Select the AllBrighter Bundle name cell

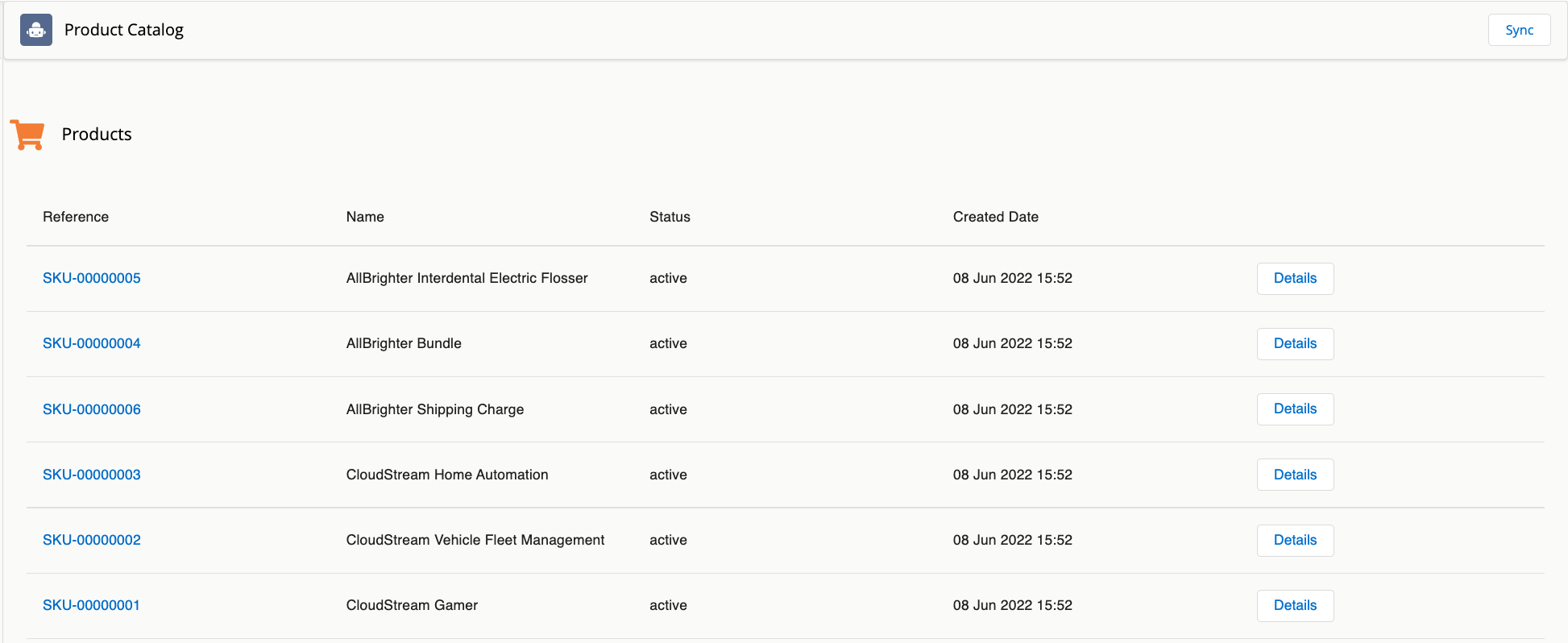coord(404,343)
